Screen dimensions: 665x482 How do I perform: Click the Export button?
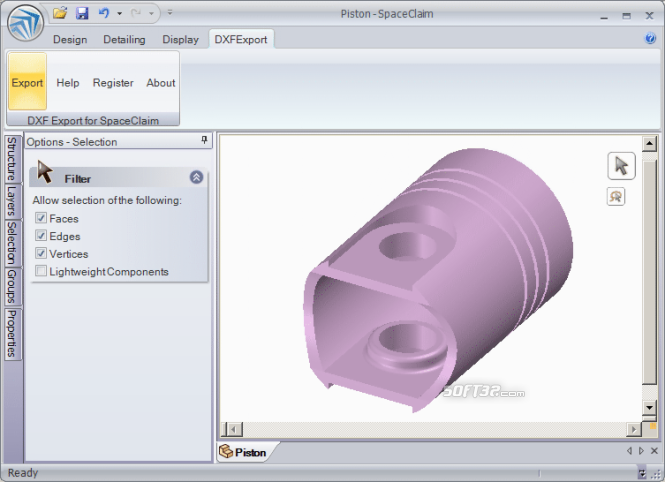coord(27,82)
